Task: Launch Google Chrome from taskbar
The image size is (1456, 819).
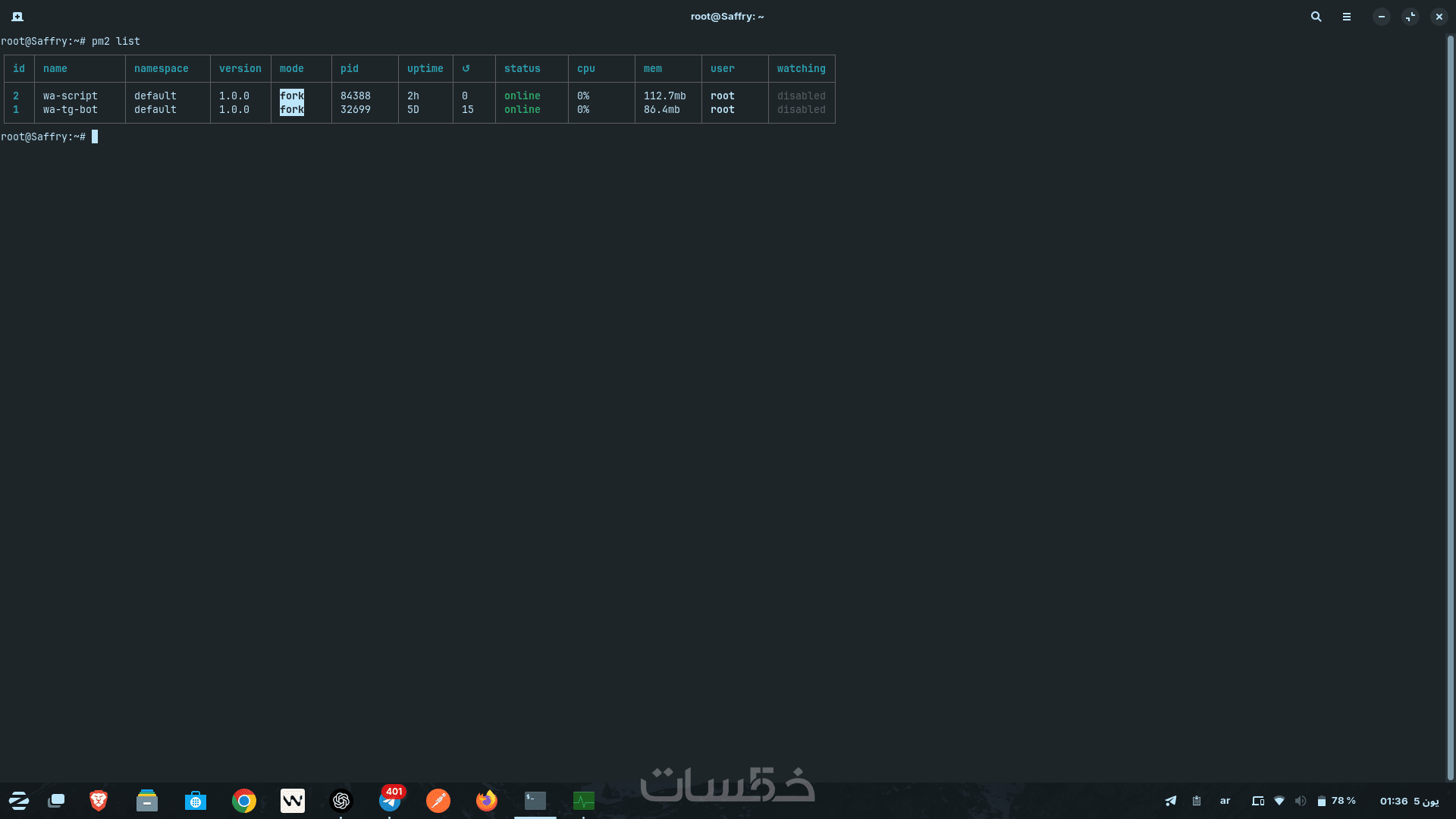Action: [244, 801]
